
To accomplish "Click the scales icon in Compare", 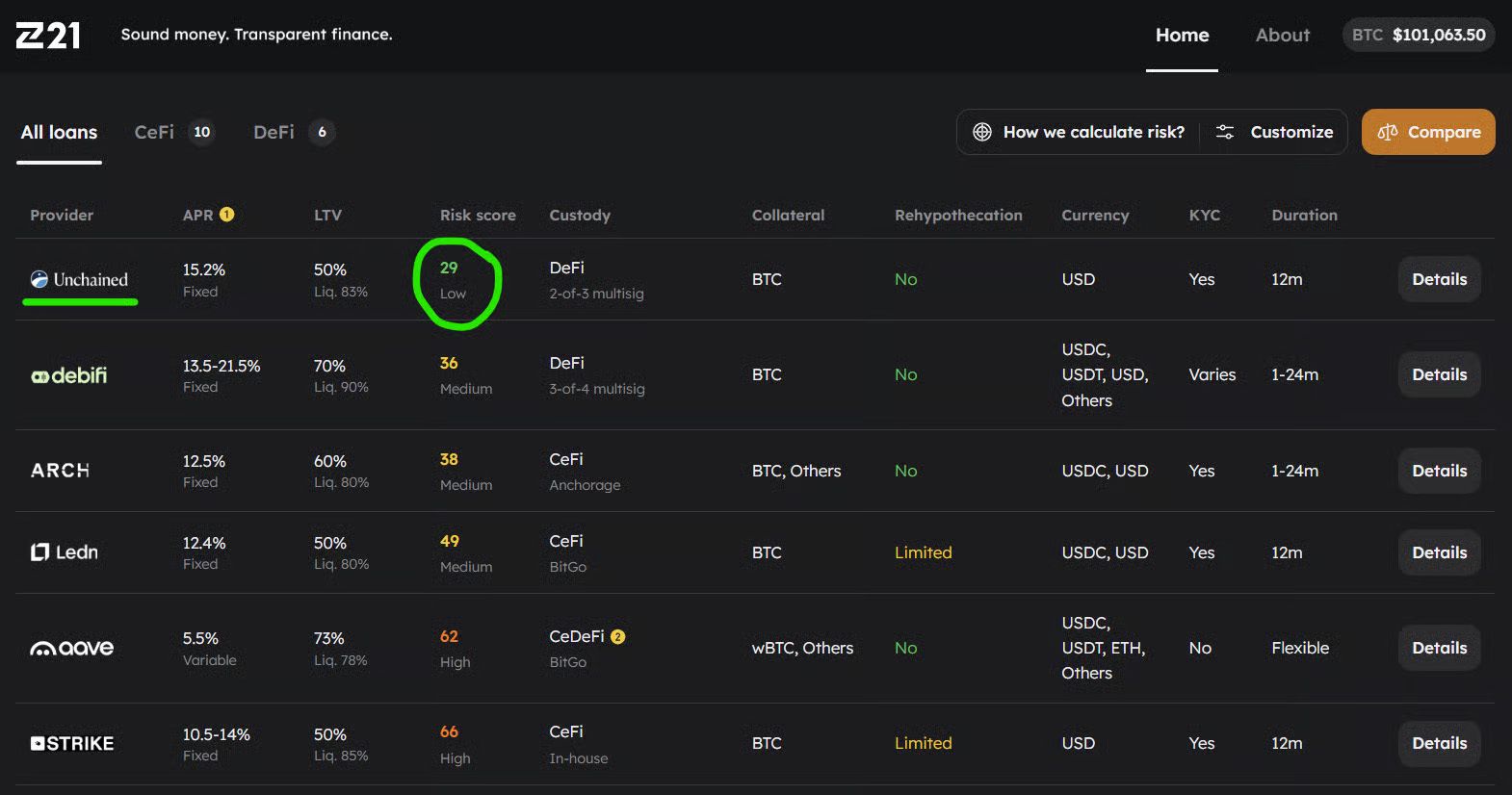I will pyautogui.click(x=1388, y=132).
